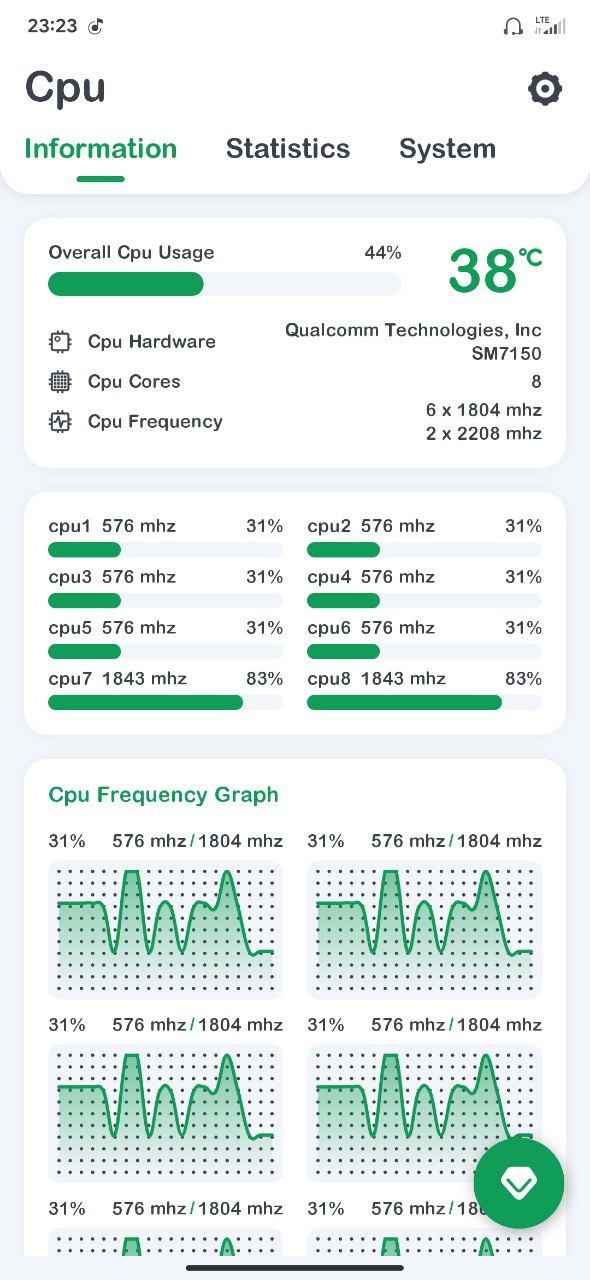The width and height of the screenshot is (590, 1280).
Task: Tap the 'cpu8 1843 mhz' label
Action: coord(376,679)
